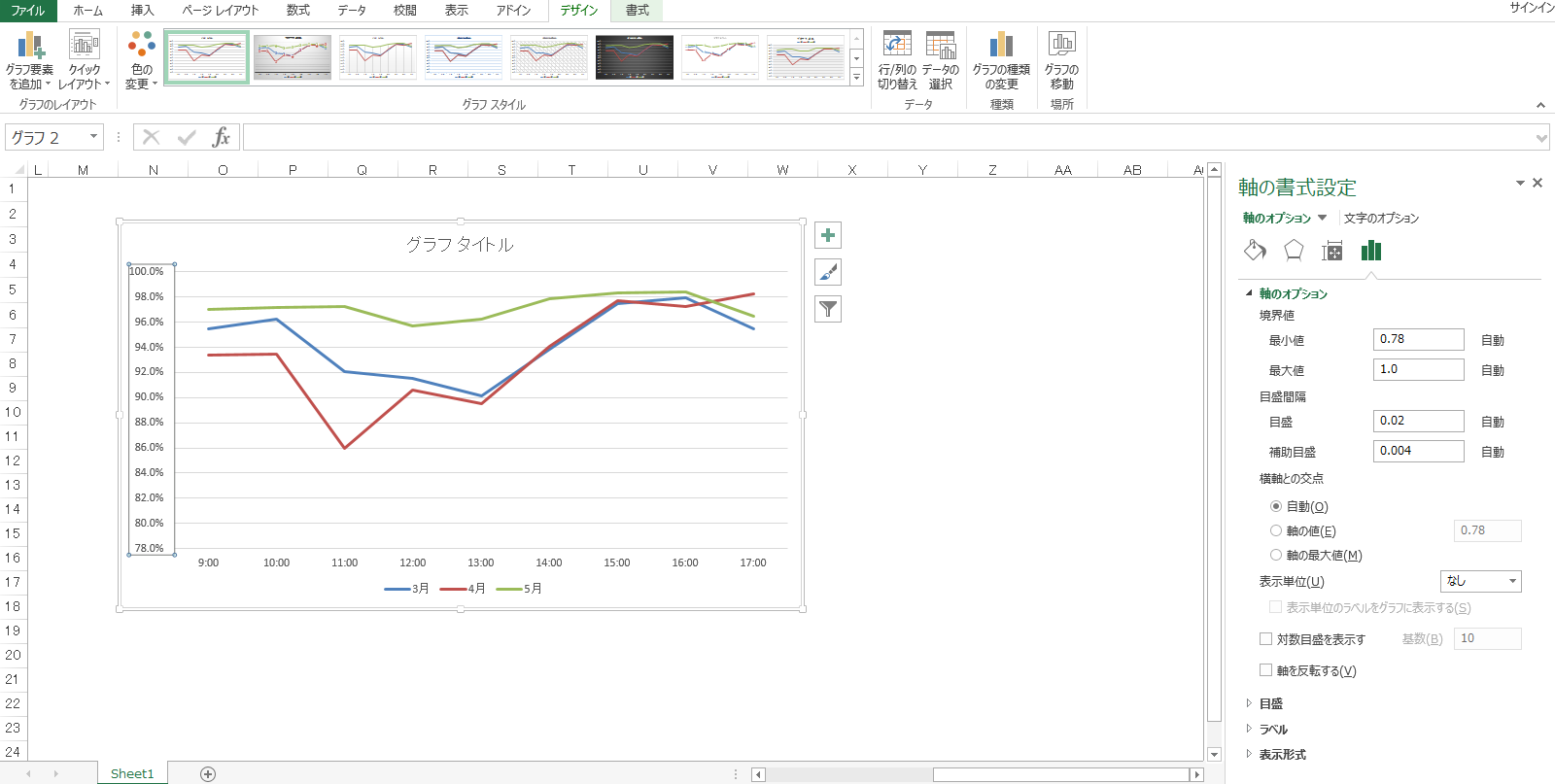The height and width of the screenshot is (784, 1555).
Task: Click the 最大値 1.0 input field
Action: [x=1418, y=369]
